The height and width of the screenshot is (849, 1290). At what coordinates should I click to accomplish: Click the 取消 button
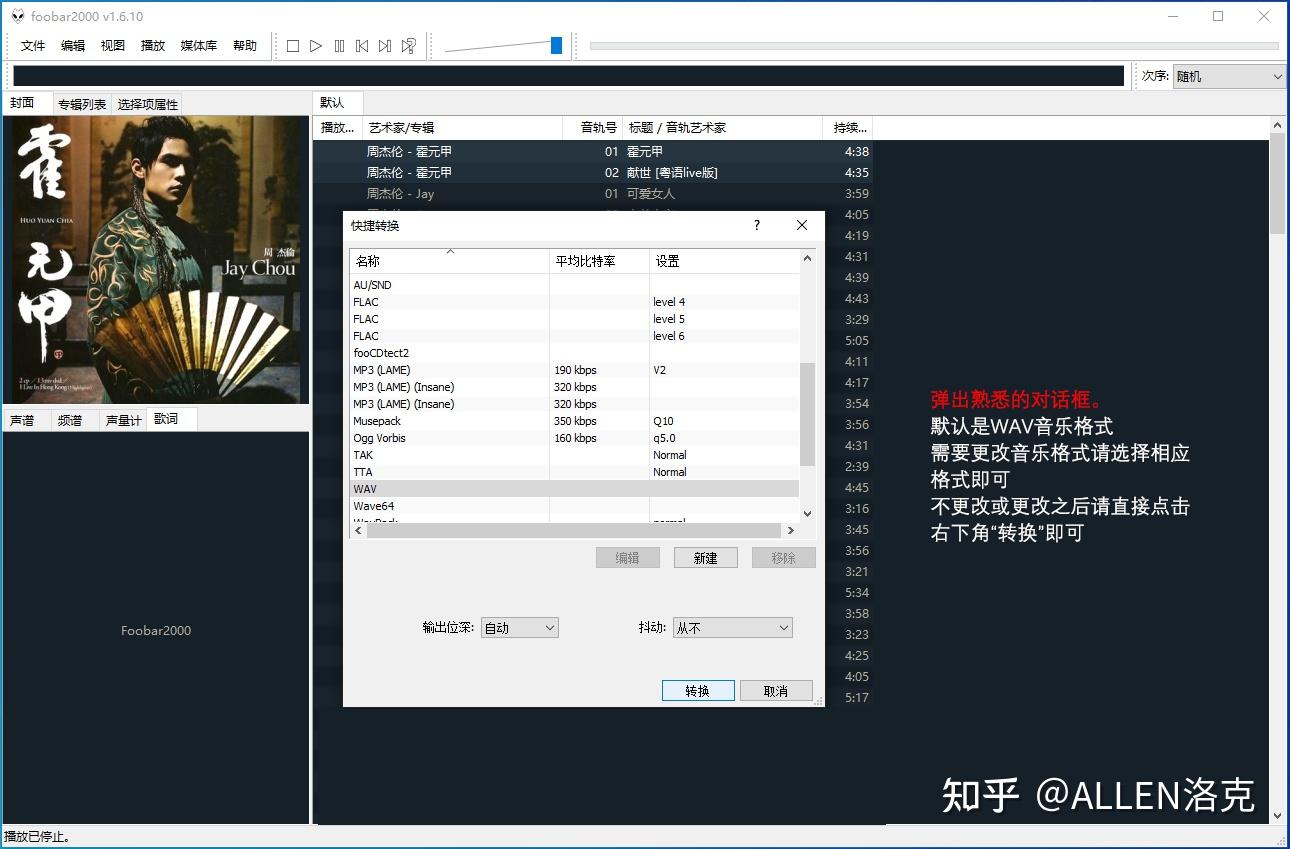coord(776,691)
